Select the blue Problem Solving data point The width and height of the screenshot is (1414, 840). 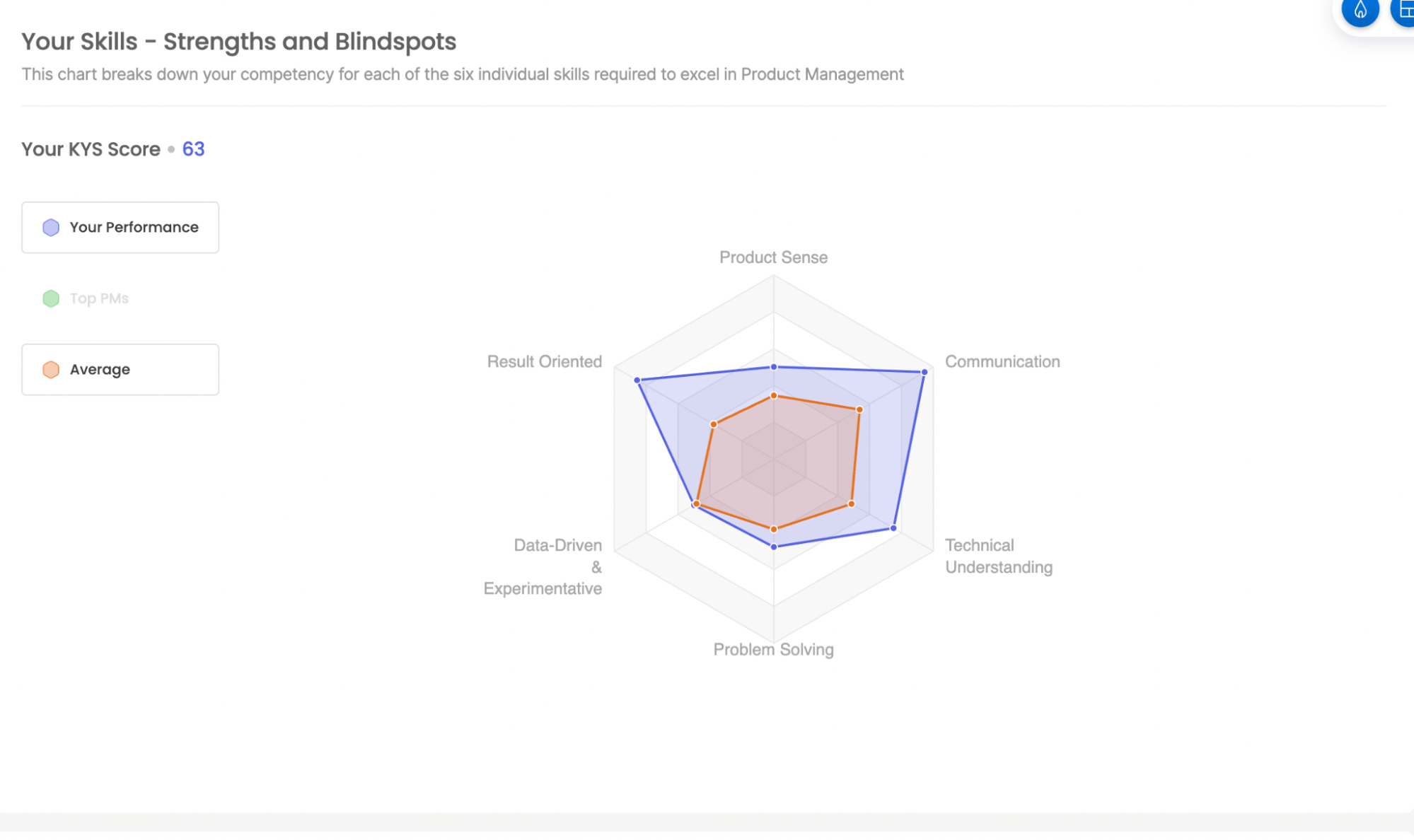pyautogui.click(x=774, y=547)
